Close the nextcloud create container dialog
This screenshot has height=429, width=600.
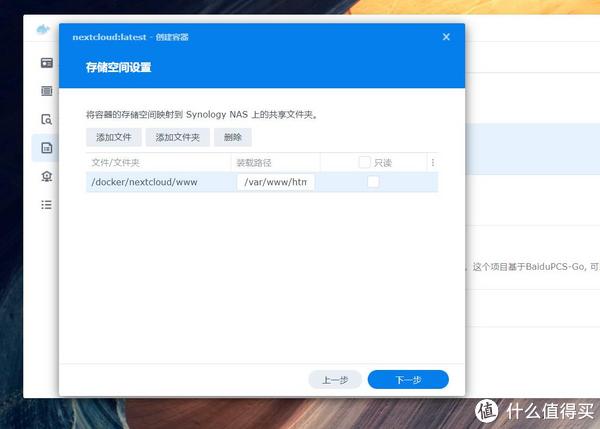point(446,37)
